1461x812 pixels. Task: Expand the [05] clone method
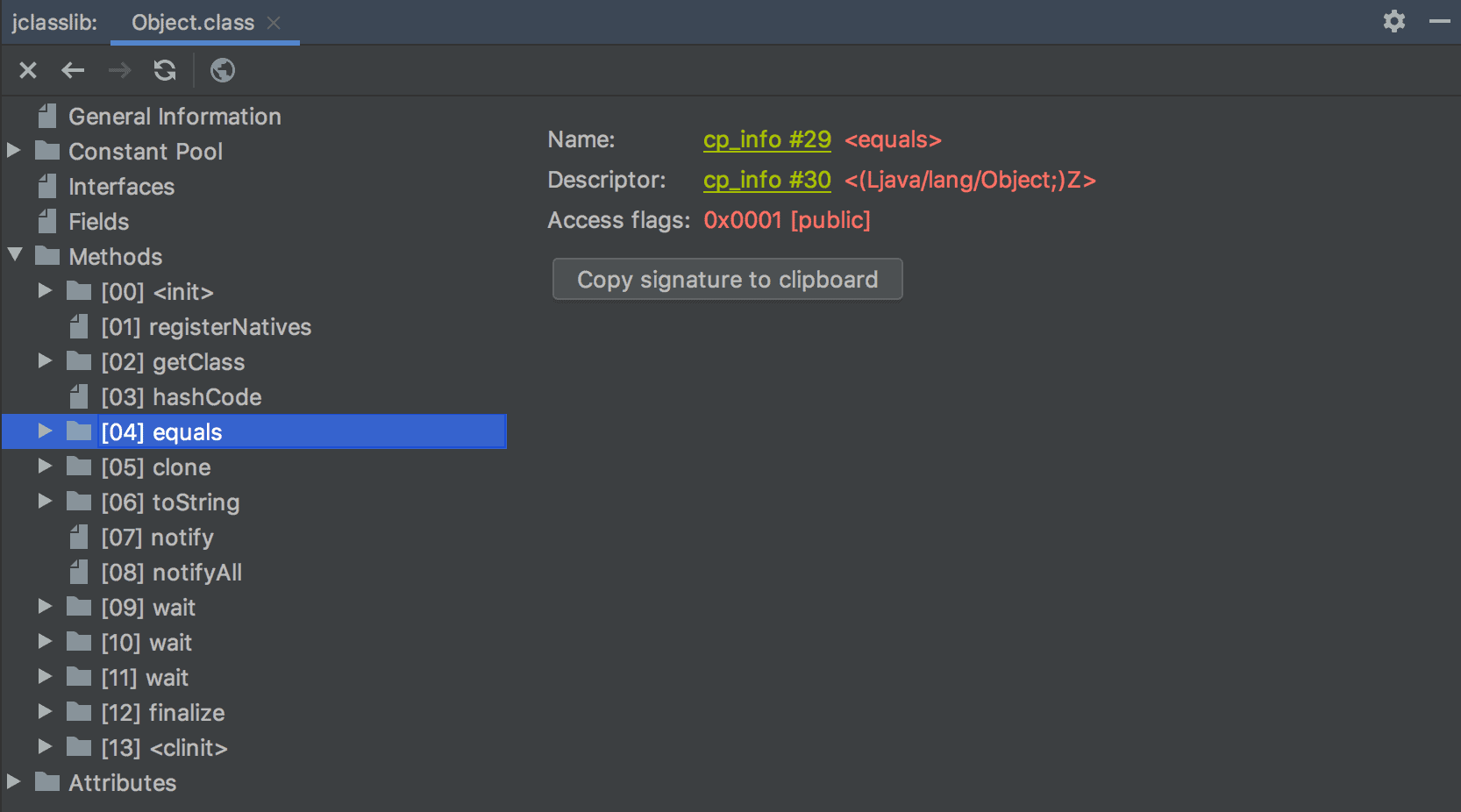45,466
